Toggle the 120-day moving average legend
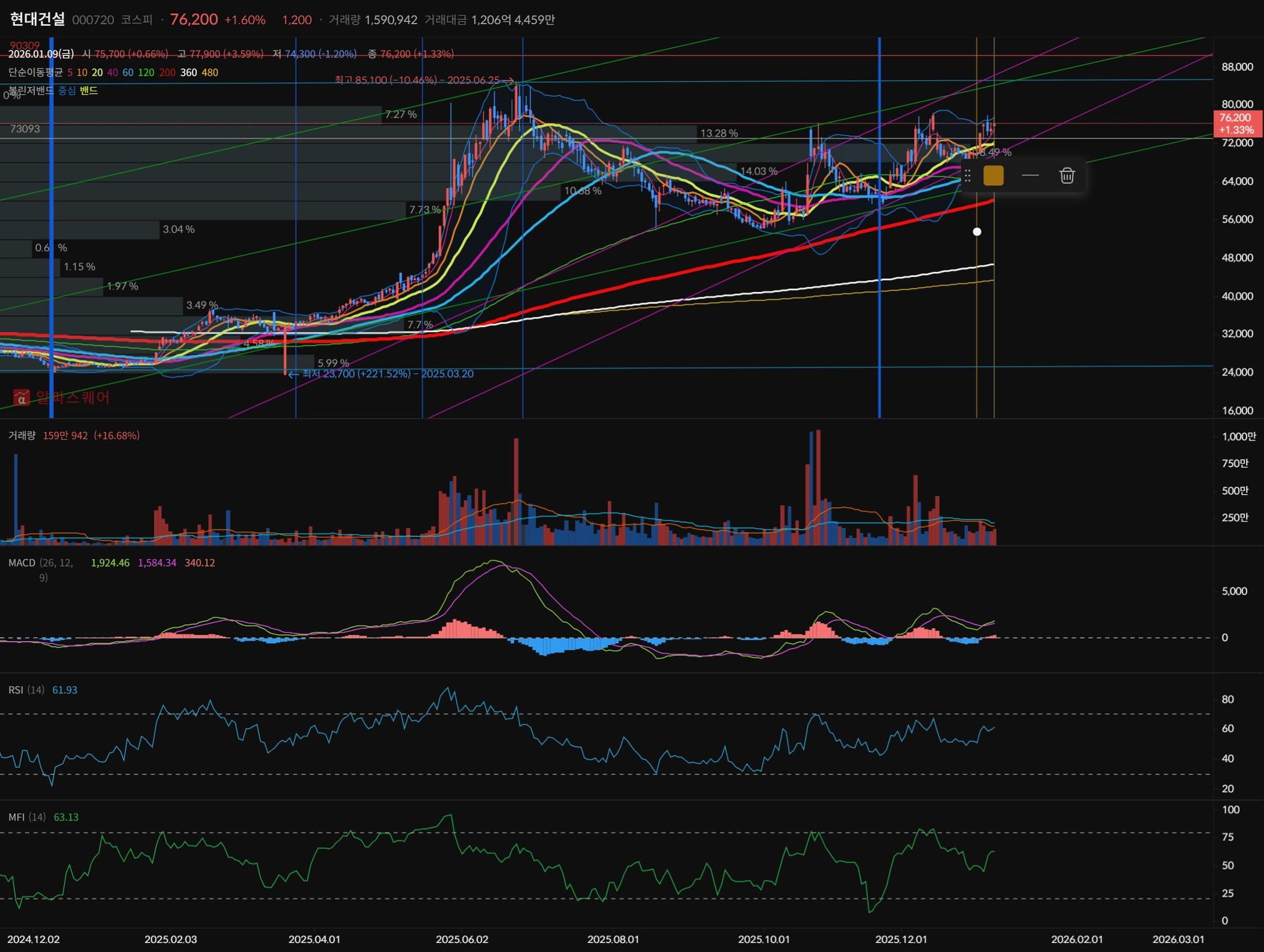 coord(146,73)
